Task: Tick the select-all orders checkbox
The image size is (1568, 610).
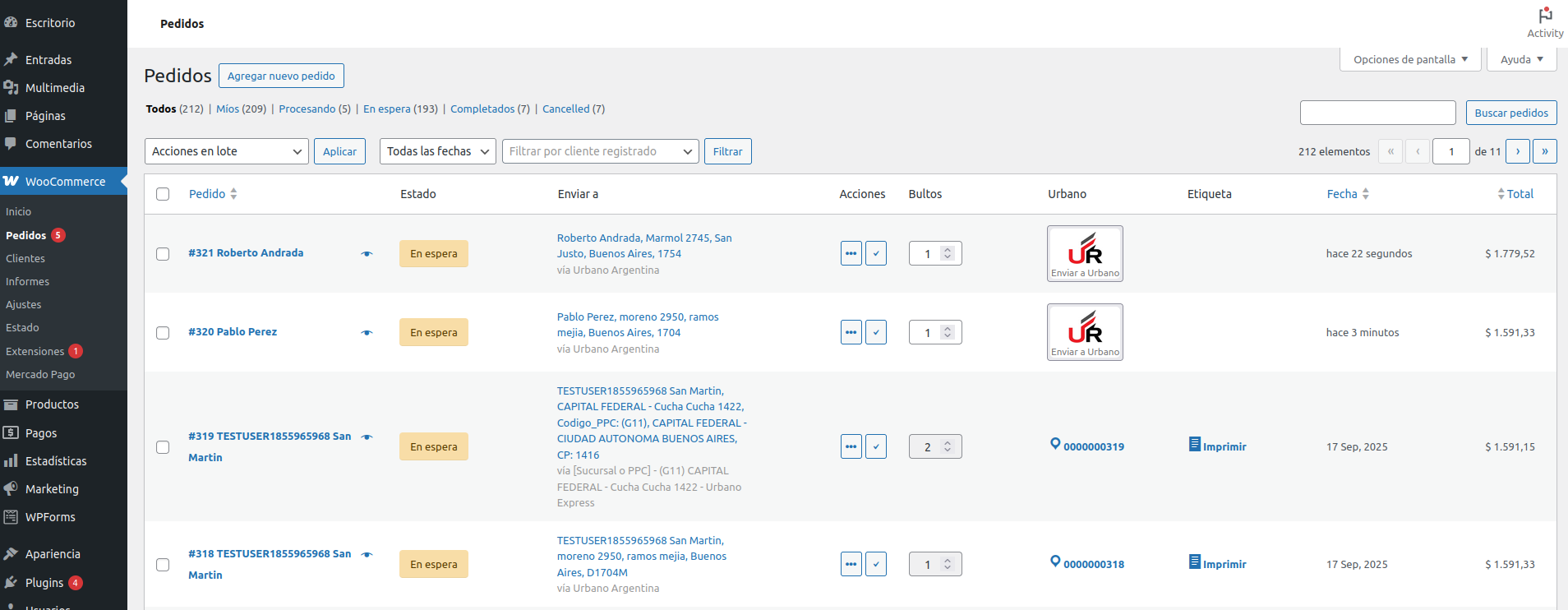Action: tap(163, 194)
